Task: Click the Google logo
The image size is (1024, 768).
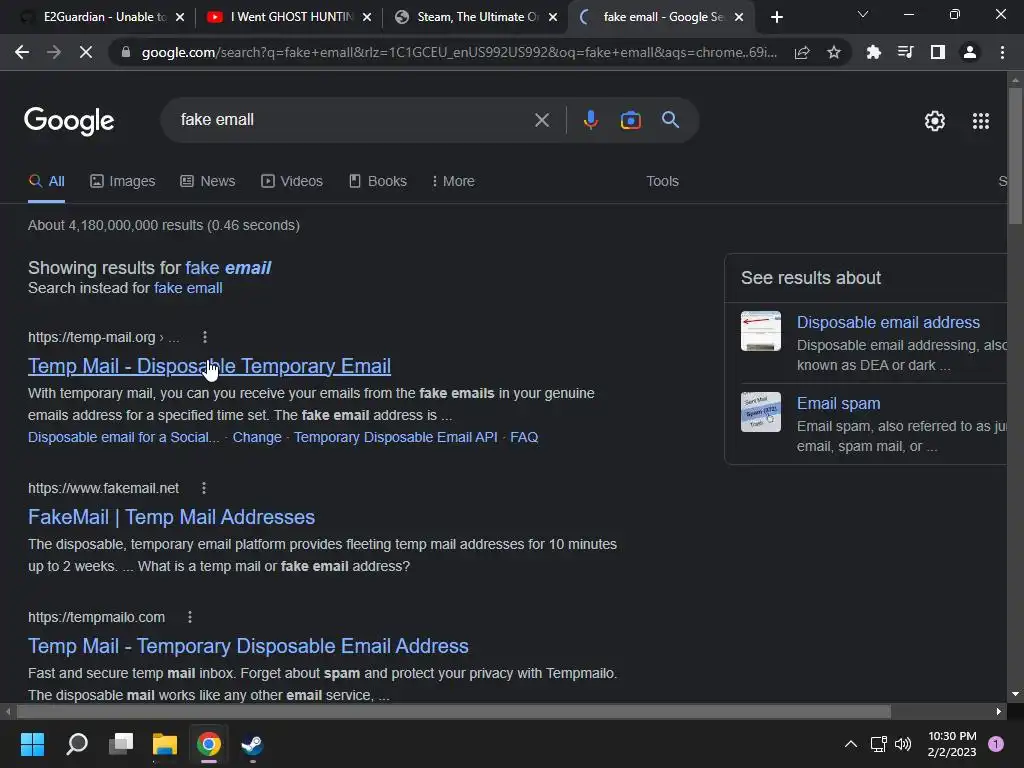Action: tap(69, 121)
